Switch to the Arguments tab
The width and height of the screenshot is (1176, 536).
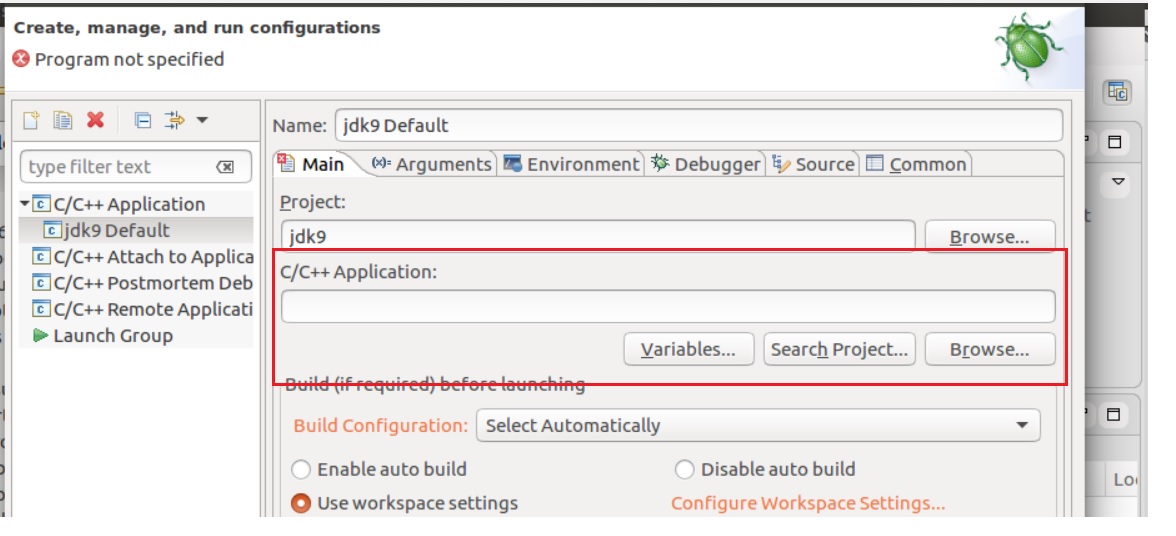click(432, 164)
